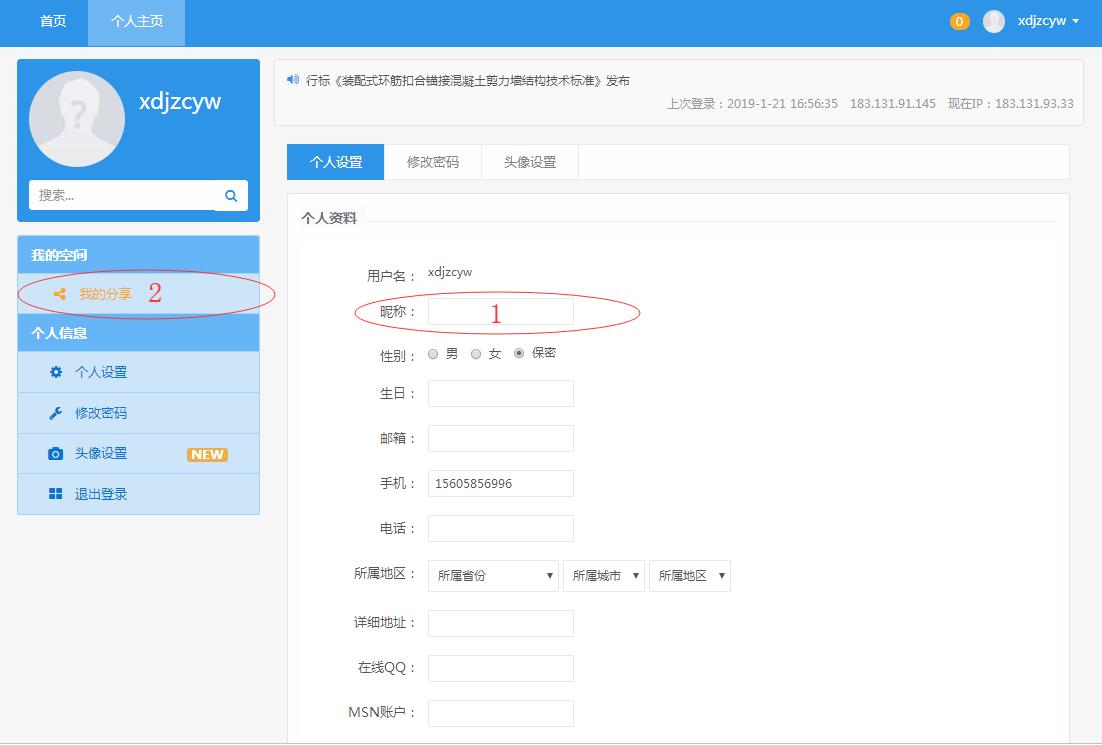Image resolution: width=1102 pixels, height=745 pixels.
Task: Open 个人主页 in the top navigation
Action: [136, 21]
